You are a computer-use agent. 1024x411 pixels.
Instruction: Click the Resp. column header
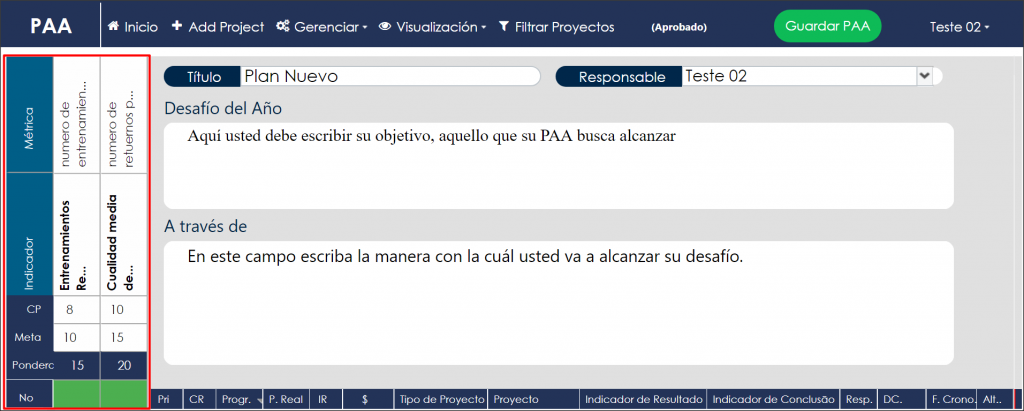[x=859, y=399]
